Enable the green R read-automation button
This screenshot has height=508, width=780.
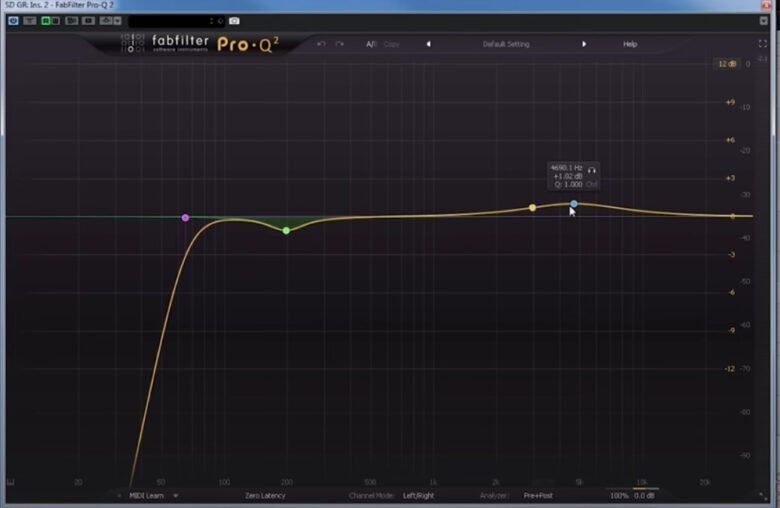[46, 21]
